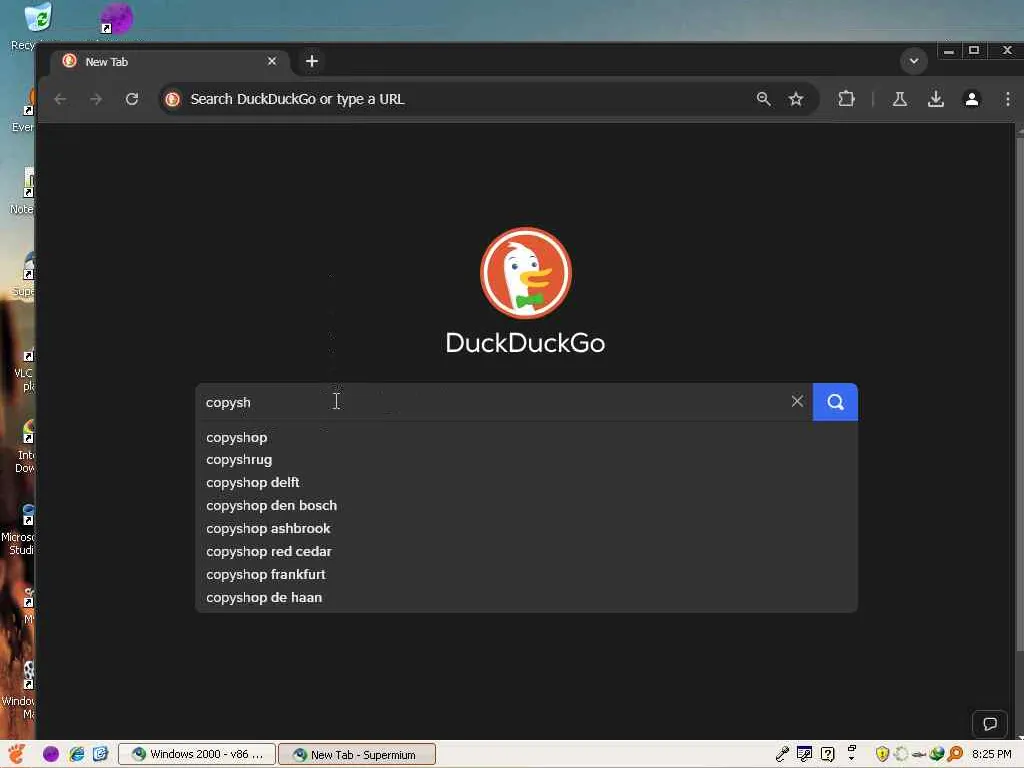Click the browser back arrow
This screenshot has width=1024, height=768.
[60, 99]
